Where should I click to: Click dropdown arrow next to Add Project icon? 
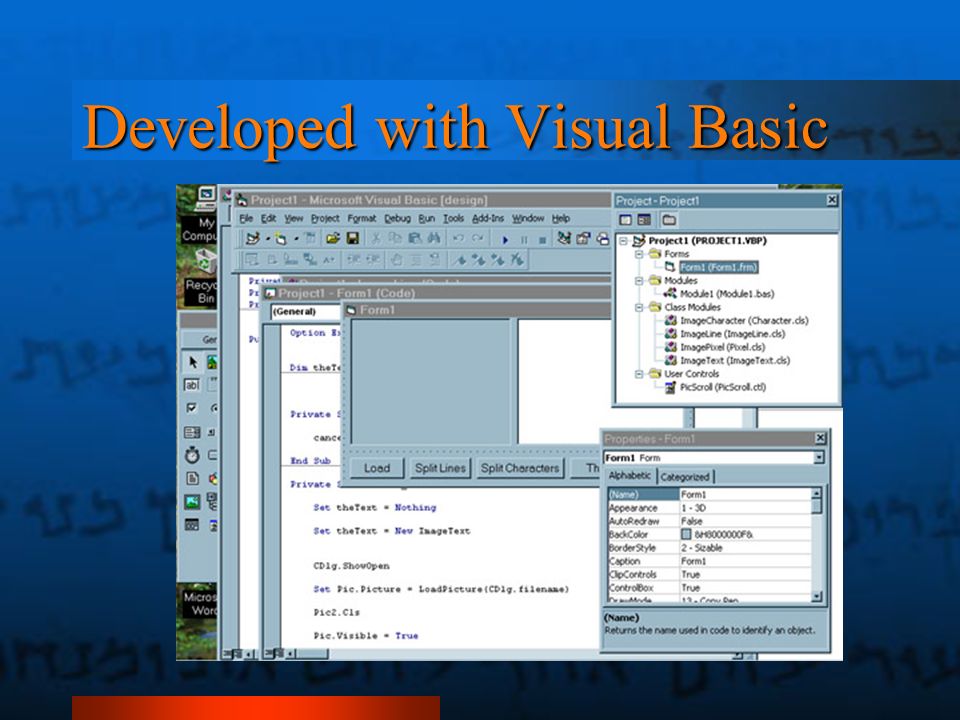click(268, 239)
